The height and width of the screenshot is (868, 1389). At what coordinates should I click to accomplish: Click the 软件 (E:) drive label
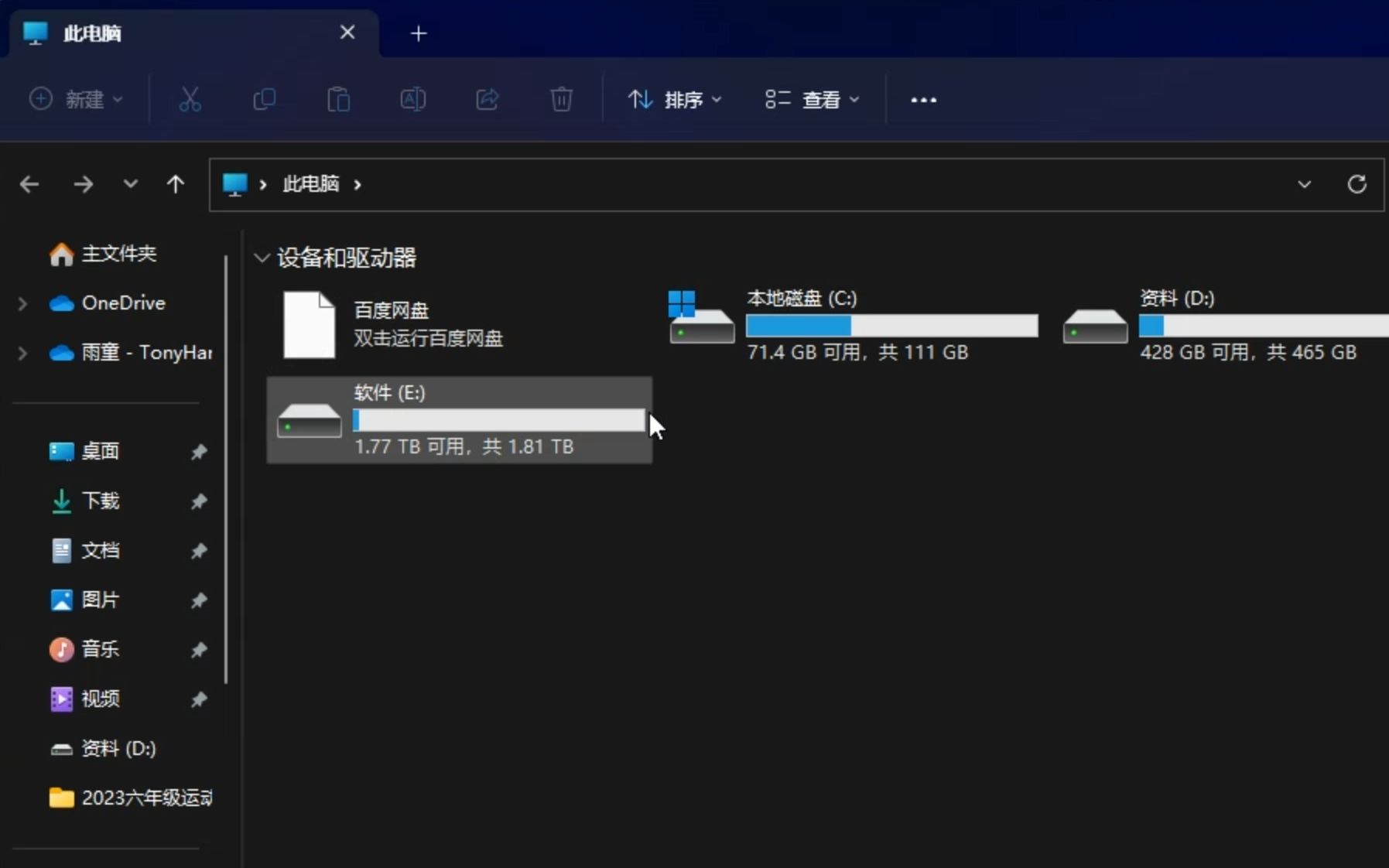click(x=389, y=393)
